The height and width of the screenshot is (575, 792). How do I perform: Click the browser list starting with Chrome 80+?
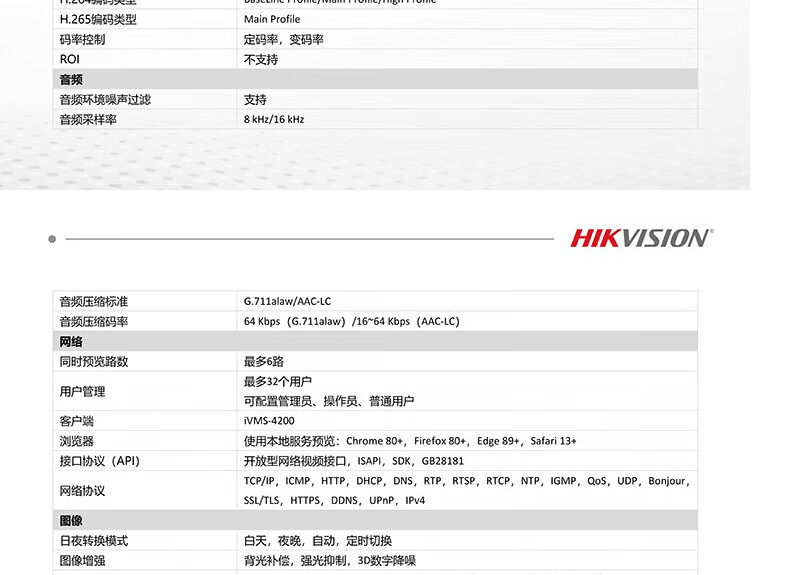tap(410, 441)
